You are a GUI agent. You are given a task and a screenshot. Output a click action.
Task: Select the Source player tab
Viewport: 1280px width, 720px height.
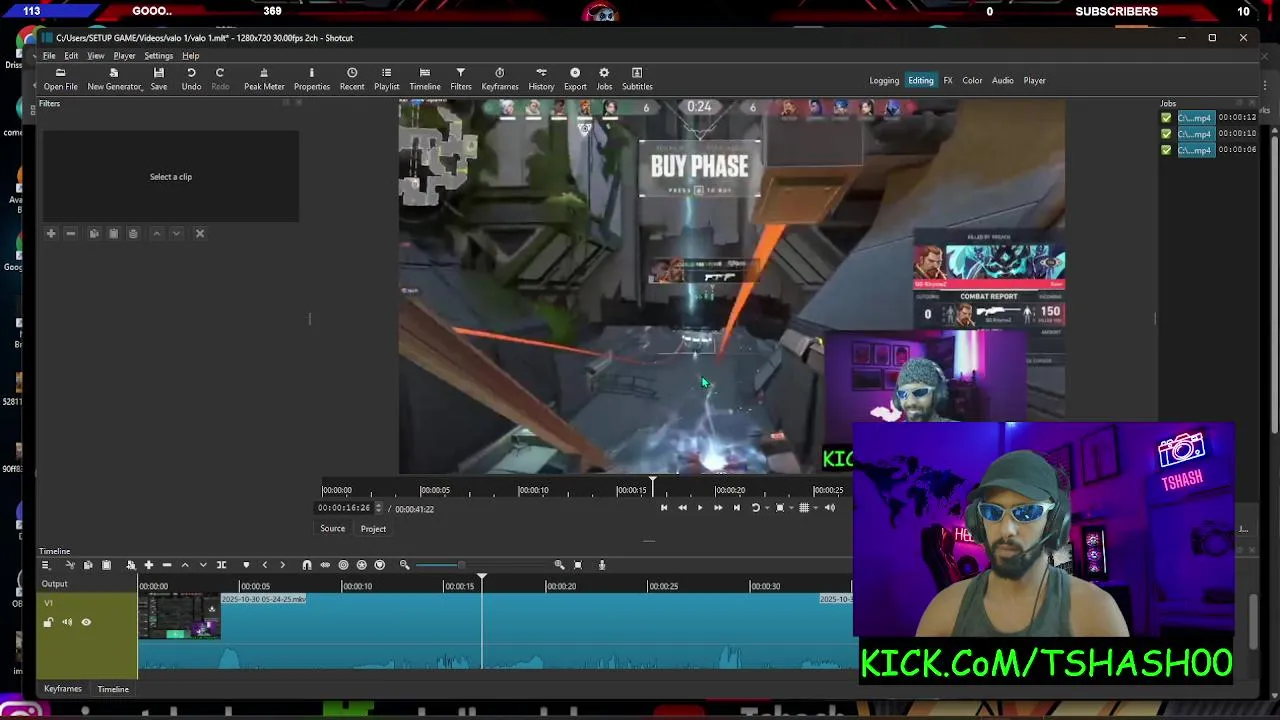332,529
